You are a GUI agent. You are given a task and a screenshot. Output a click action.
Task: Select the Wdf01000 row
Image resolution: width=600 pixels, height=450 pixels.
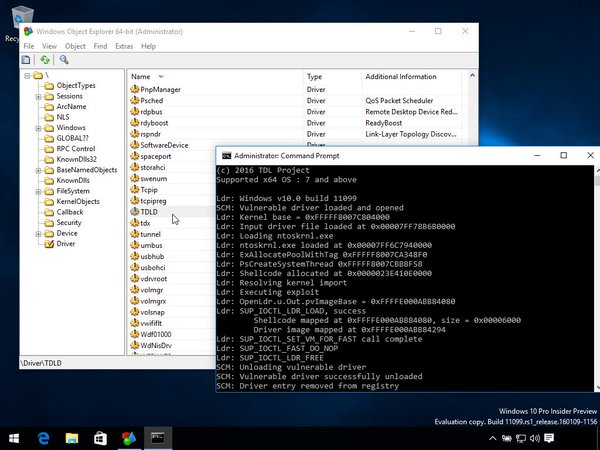(x=172, y=334)
